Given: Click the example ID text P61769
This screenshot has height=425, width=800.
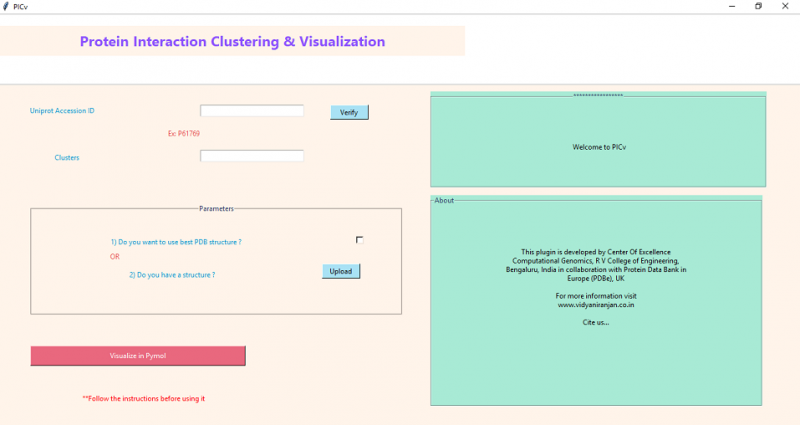Looking at the screenshot, I should (184, 133).
